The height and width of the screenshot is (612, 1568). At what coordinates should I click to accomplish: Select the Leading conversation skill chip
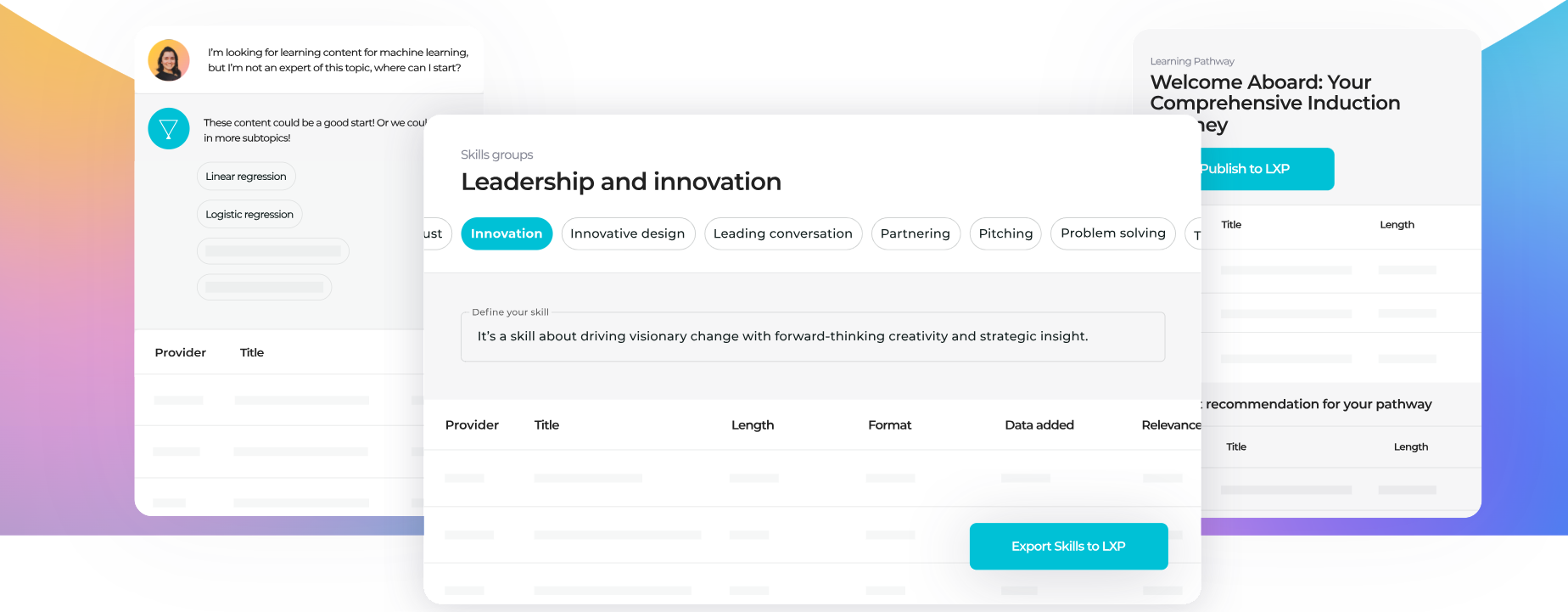click(x=782, y=233)
